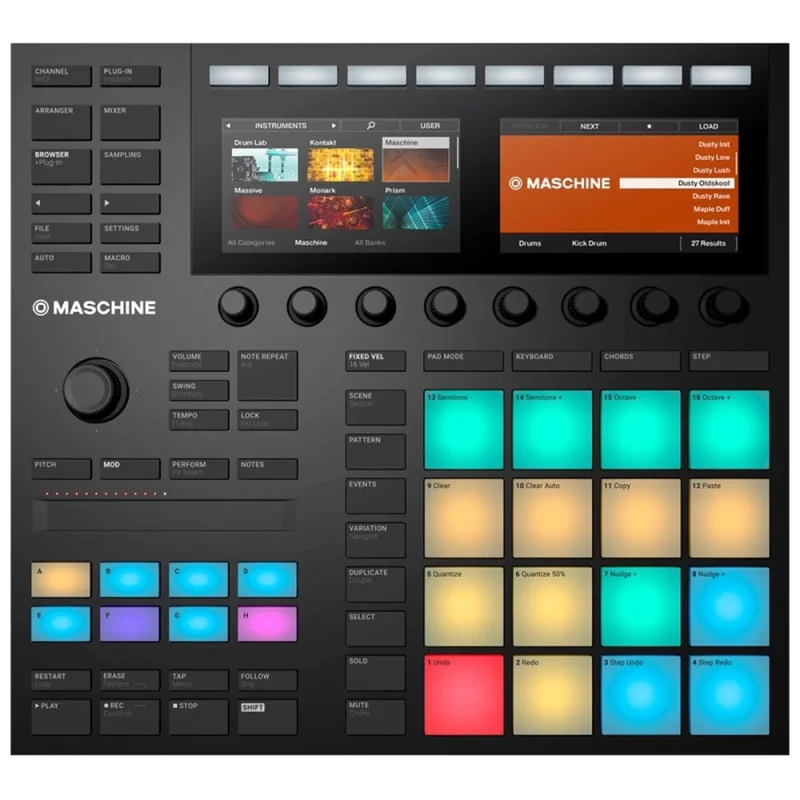Switch to the MIXER view
Image resolution: width=800 pixels, height=800 pixels.
click(x=130, y=122)
